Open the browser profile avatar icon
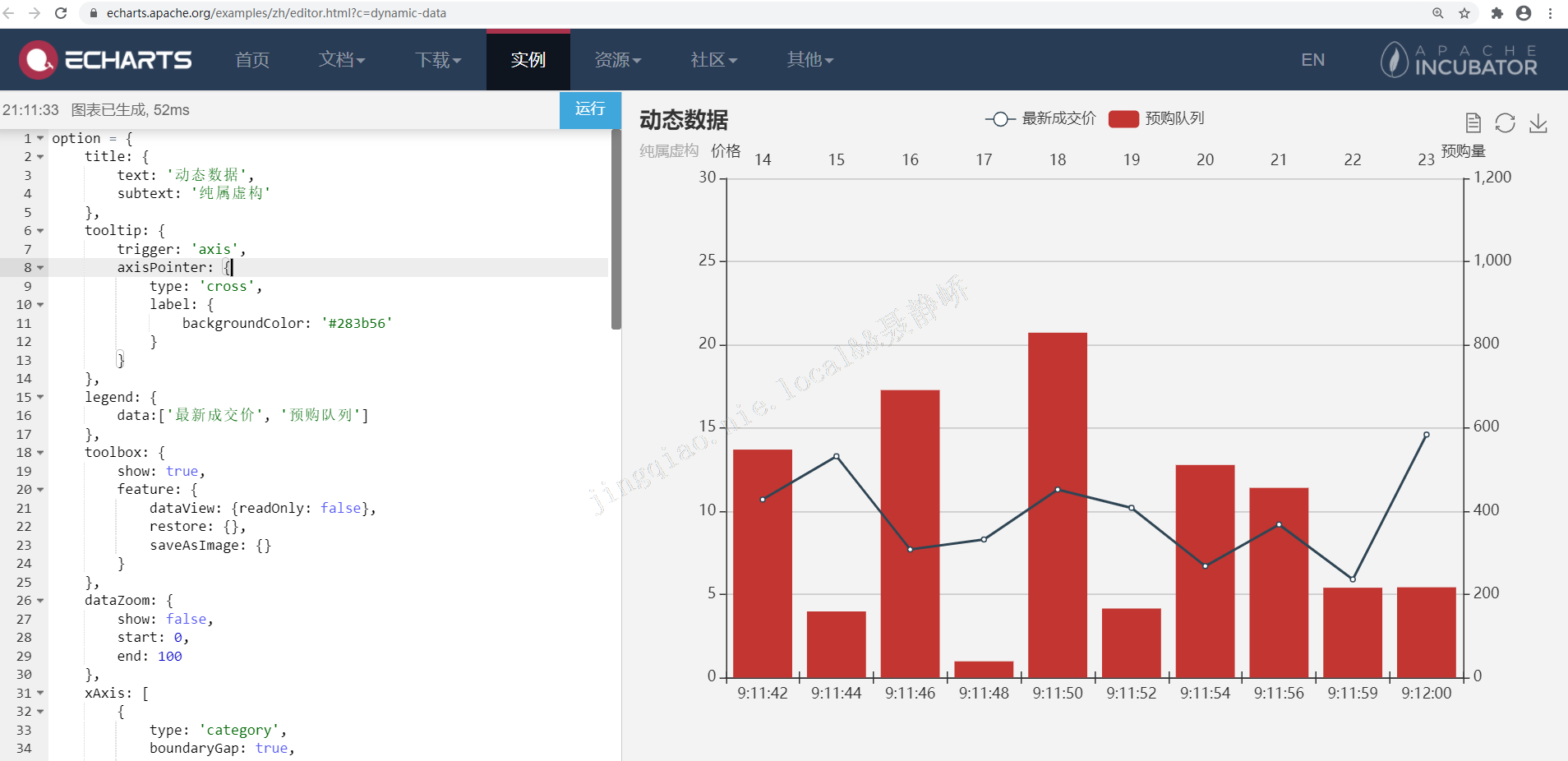This screenshot has height=761, width=1568. point(1524,13)
